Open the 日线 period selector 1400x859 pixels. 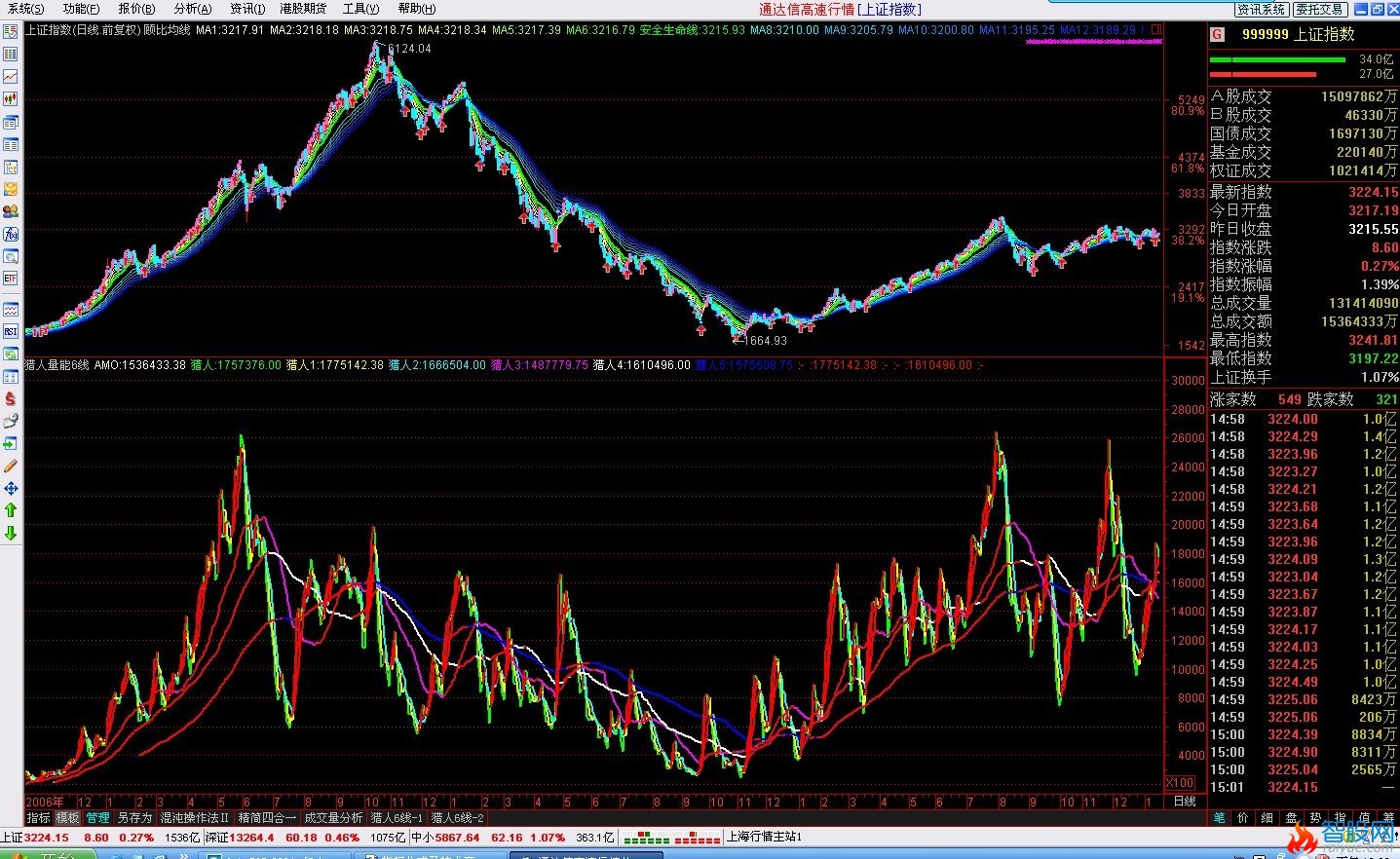[1184, 802]
